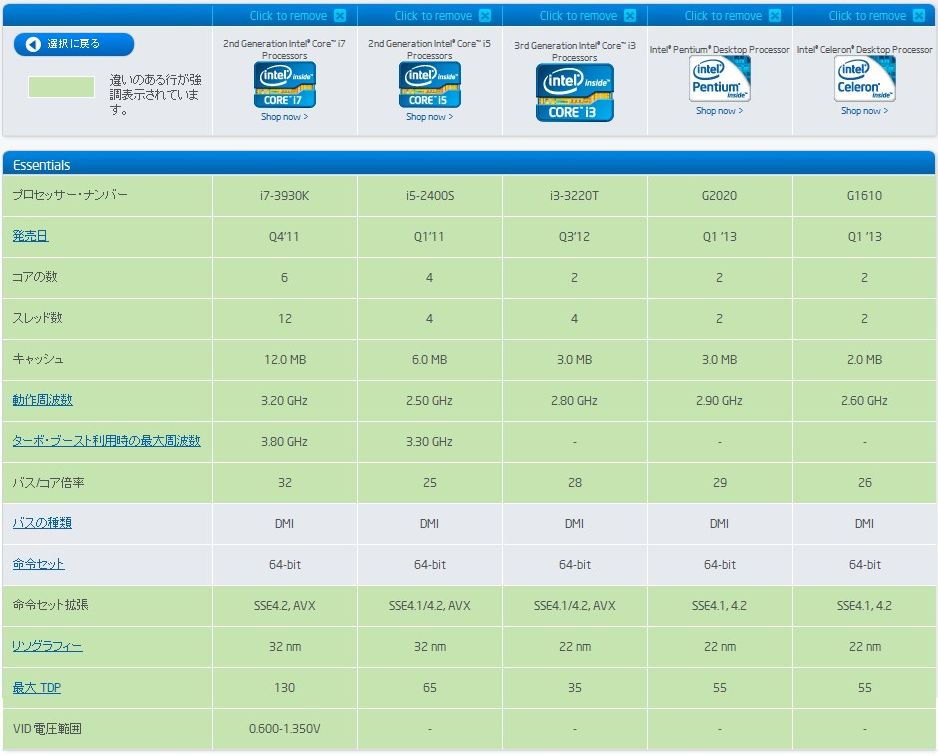Image resolution: width=938 pixels, height=756 pixels.
Task: Click the スレッド数 row label
Action: pyautogui.click(x=37, y=318)
